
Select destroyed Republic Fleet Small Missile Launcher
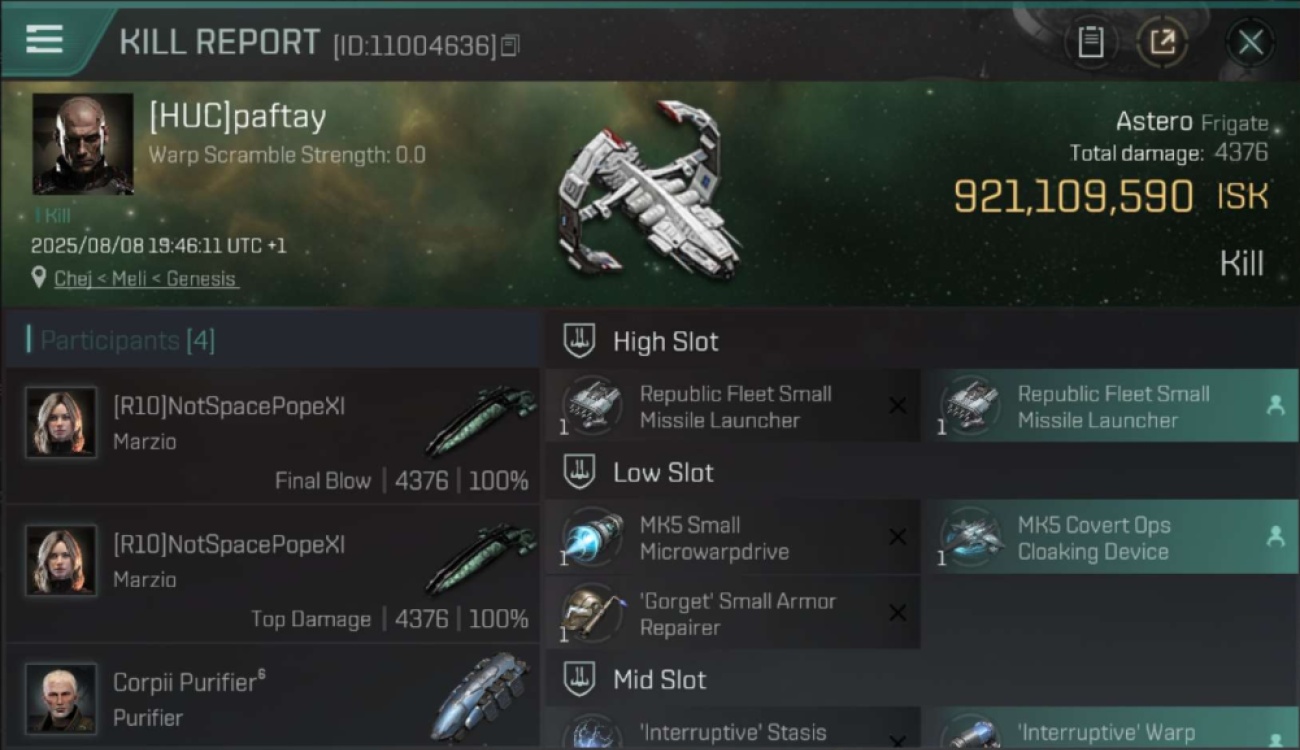coord(733,406)
